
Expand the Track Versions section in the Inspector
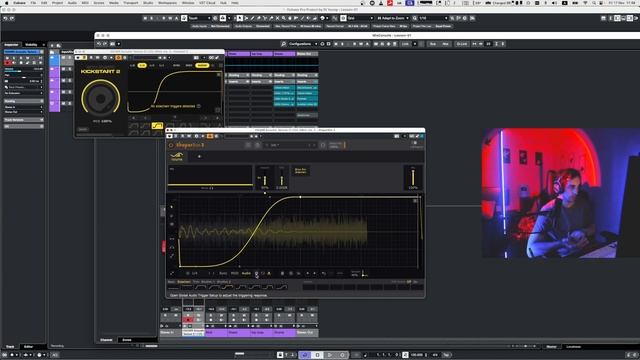click(x=24, y=120)
